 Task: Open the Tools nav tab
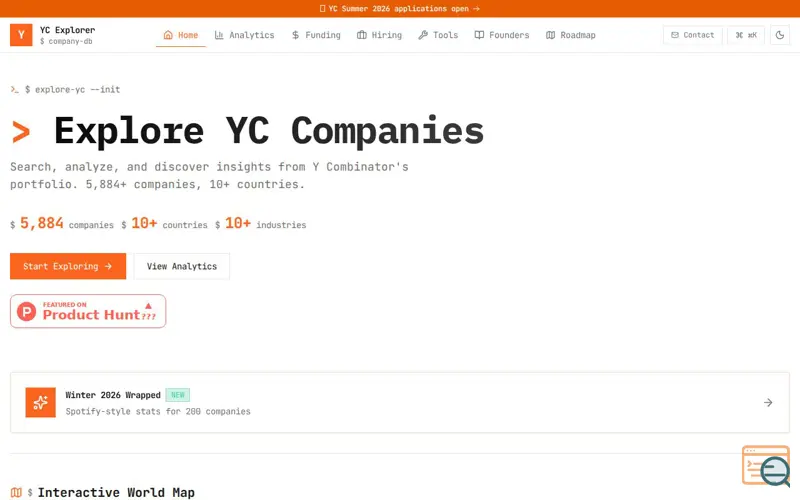(438, 35)
